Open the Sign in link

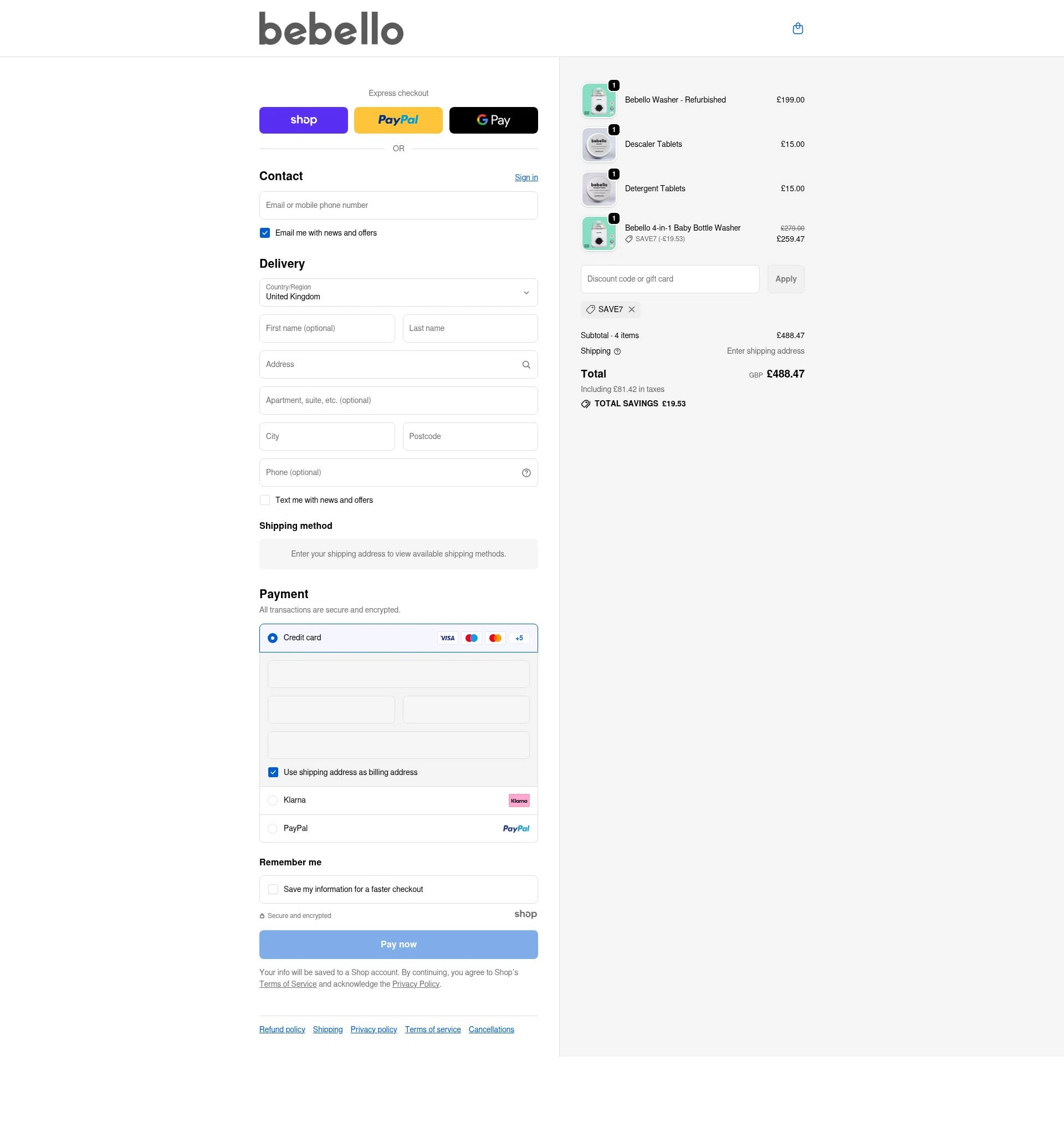pyautogui.click(x=525, y=177)
